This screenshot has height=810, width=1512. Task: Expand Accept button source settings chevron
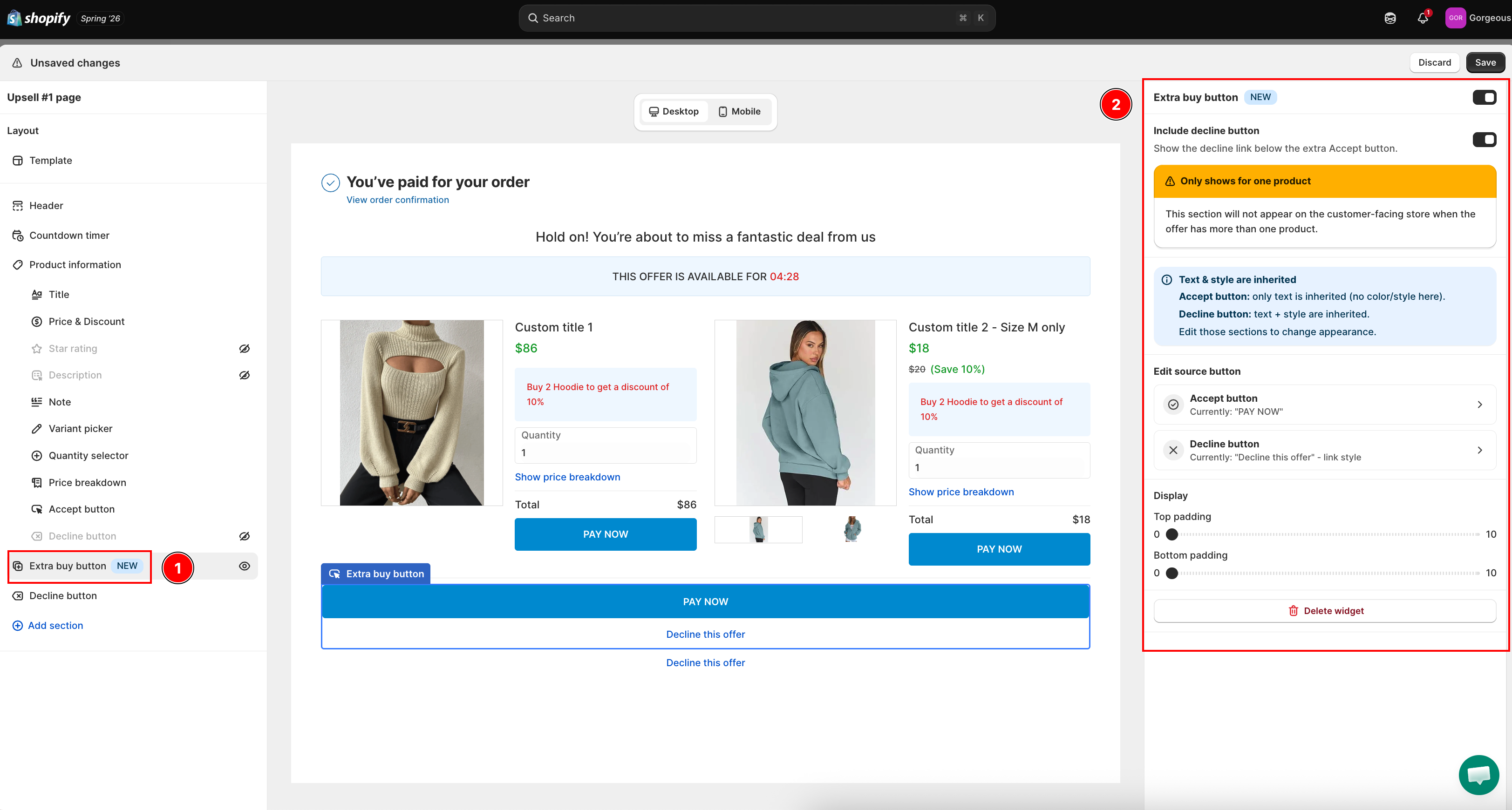pyautogui.click(x=1480, y=404)
